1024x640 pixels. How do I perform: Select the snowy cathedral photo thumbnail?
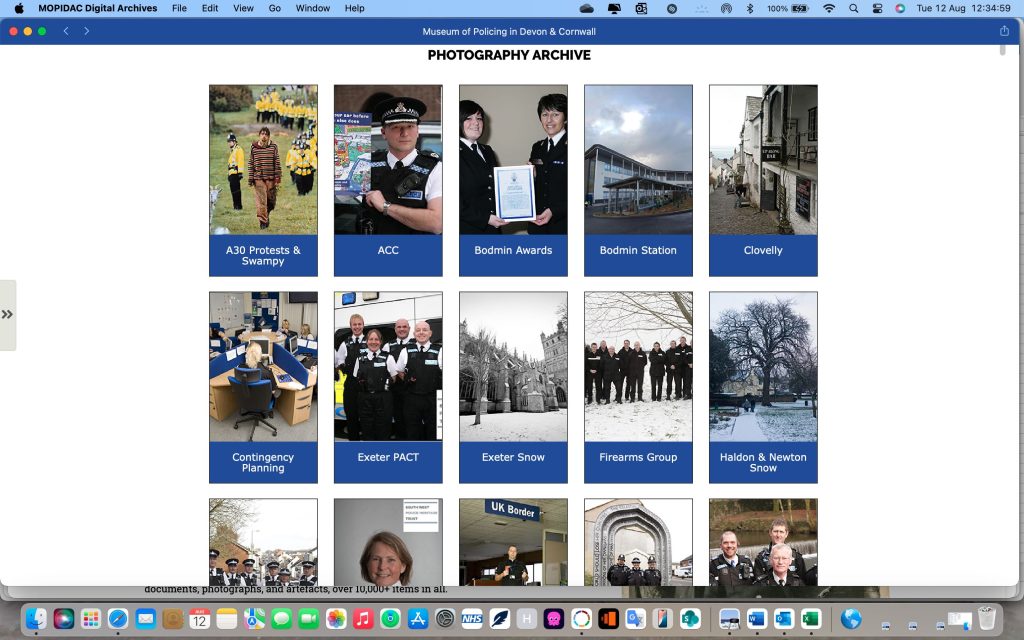513,367
